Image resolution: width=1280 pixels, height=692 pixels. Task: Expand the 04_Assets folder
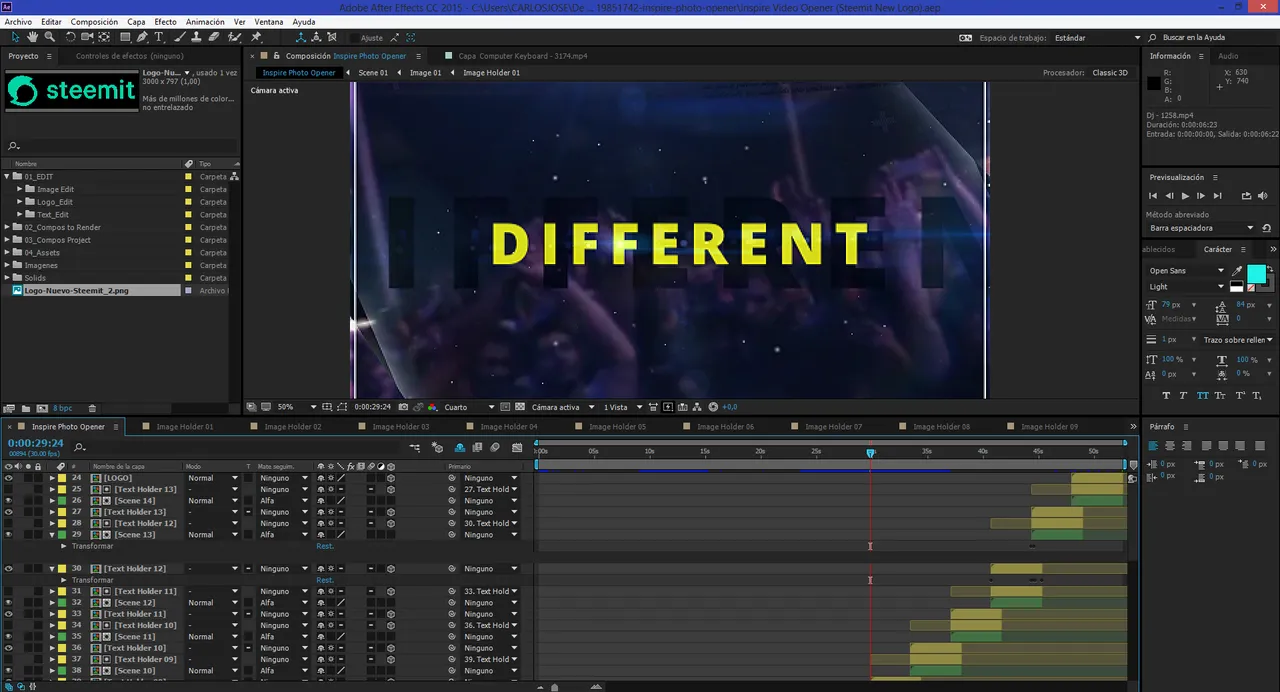pyautogui.click(x=7, y=253)
